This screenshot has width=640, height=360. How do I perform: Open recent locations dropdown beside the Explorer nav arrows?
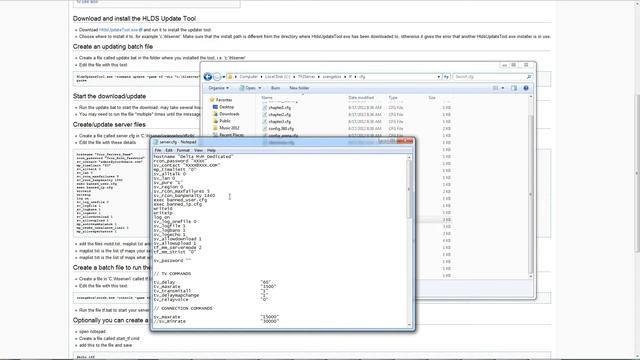point(224,77)
